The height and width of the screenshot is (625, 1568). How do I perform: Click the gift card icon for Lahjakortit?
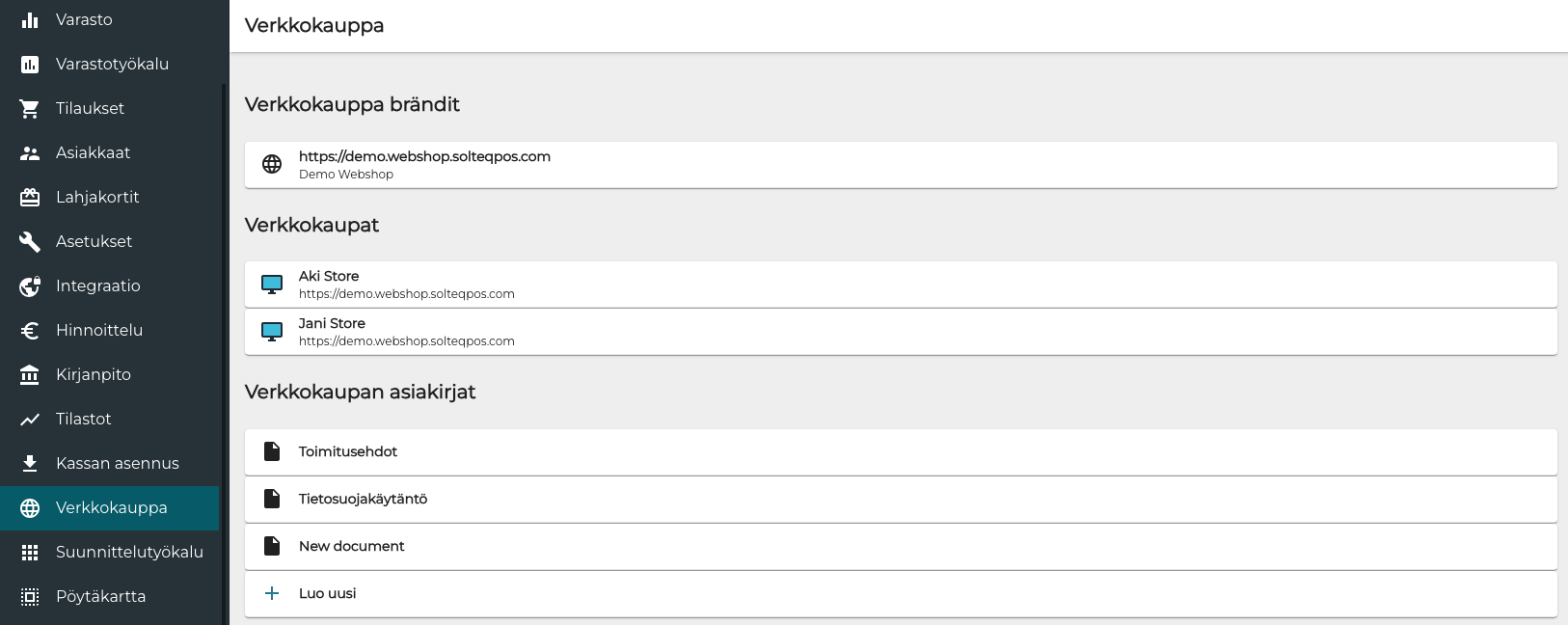point(30,198)
